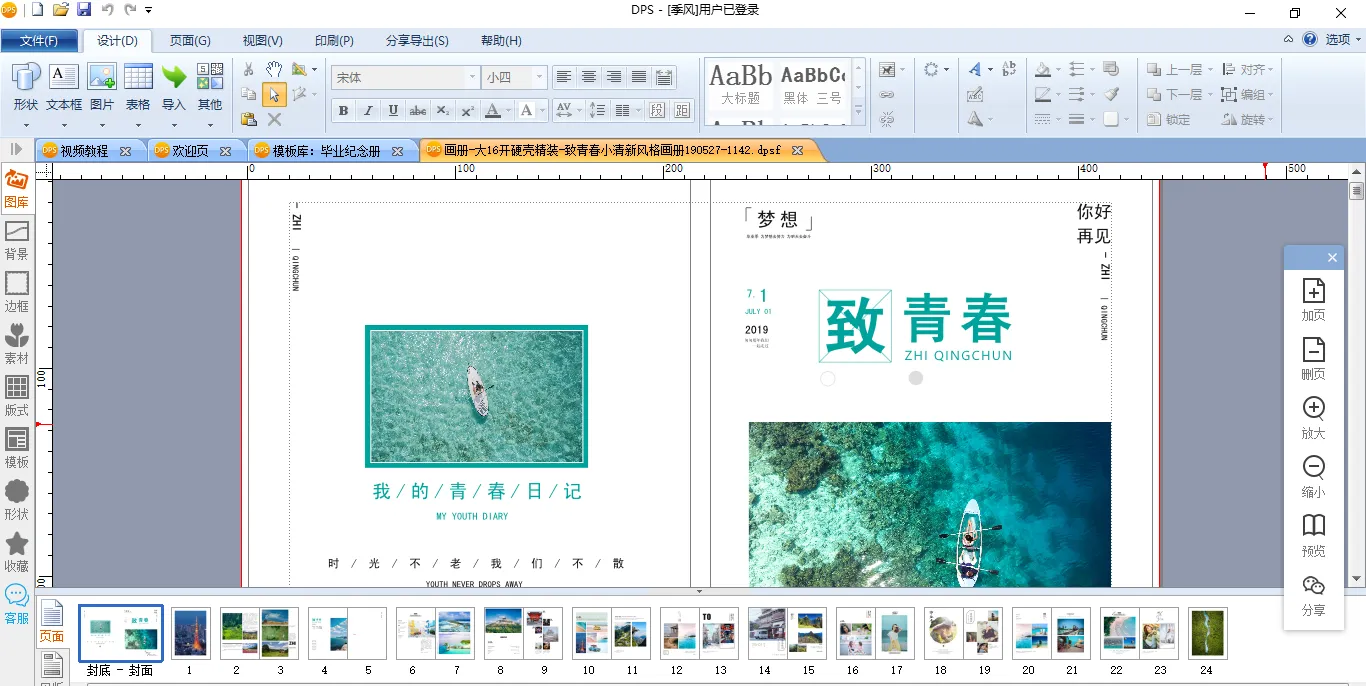
Task: Select page thumbnail labeled 24
Action: 1207,633
